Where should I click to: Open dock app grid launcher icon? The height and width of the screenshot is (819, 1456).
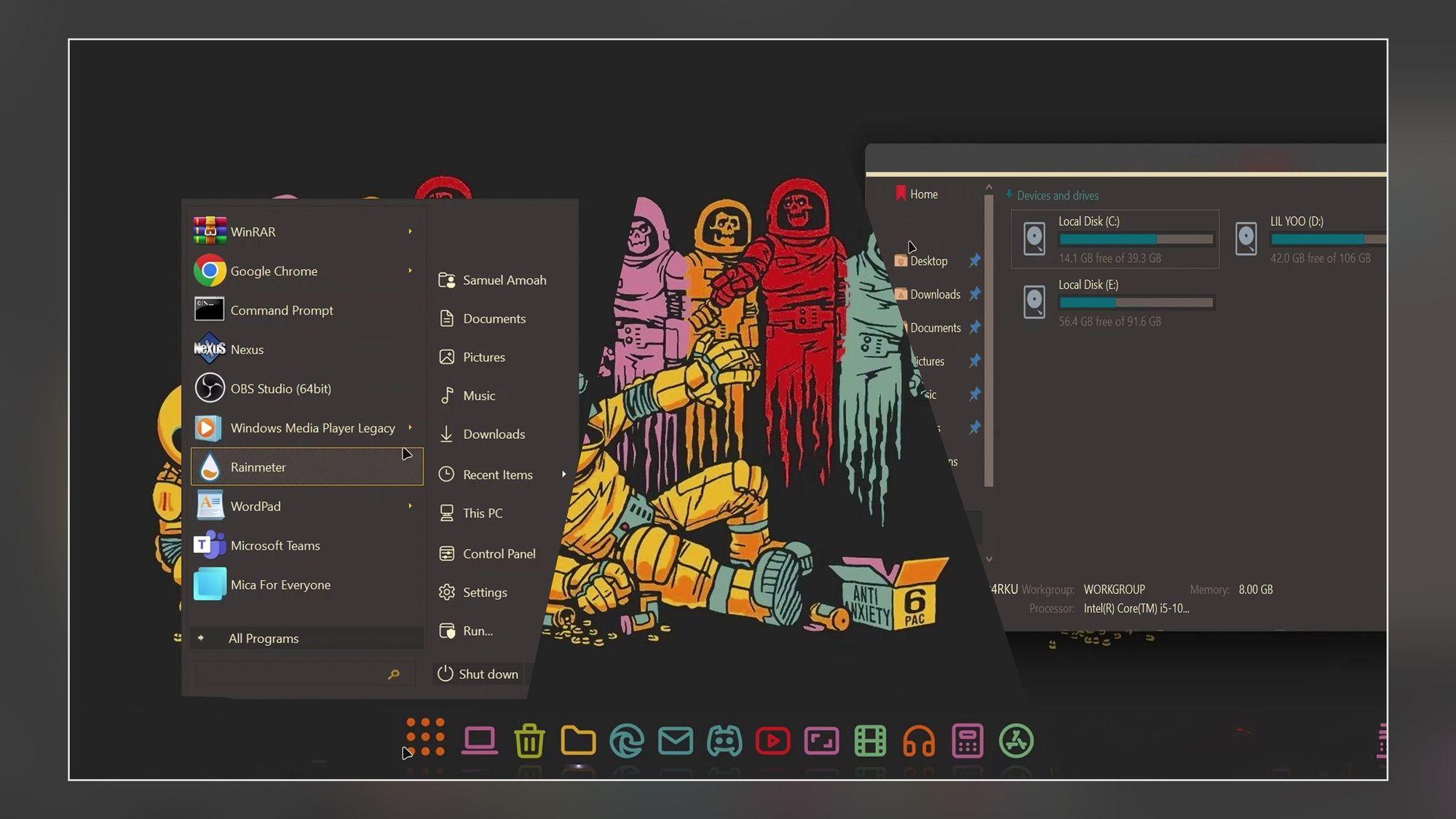coord(426,737)
